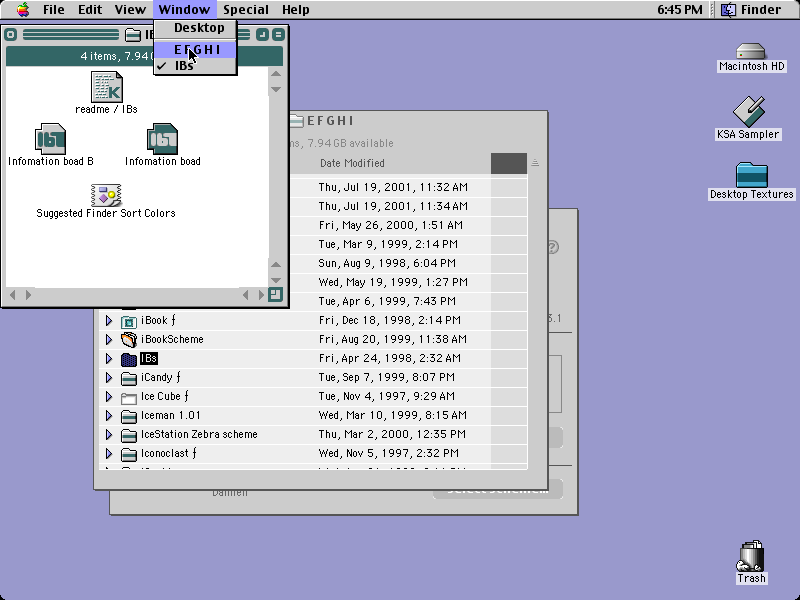Click the iCandy ƒ folder icon
This screenshot has height=600, width=800.
click(x=129, y=378)
